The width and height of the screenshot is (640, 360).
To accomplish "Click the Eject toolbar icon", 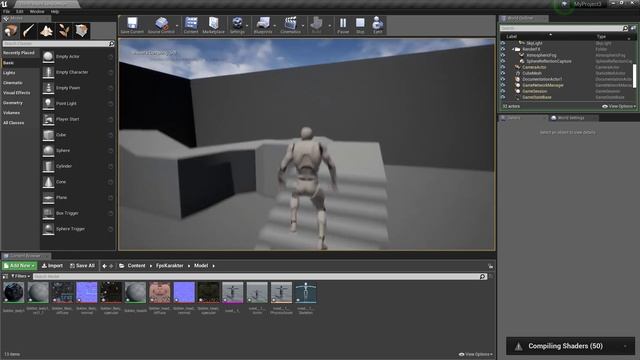I will [x=378, y=22].
